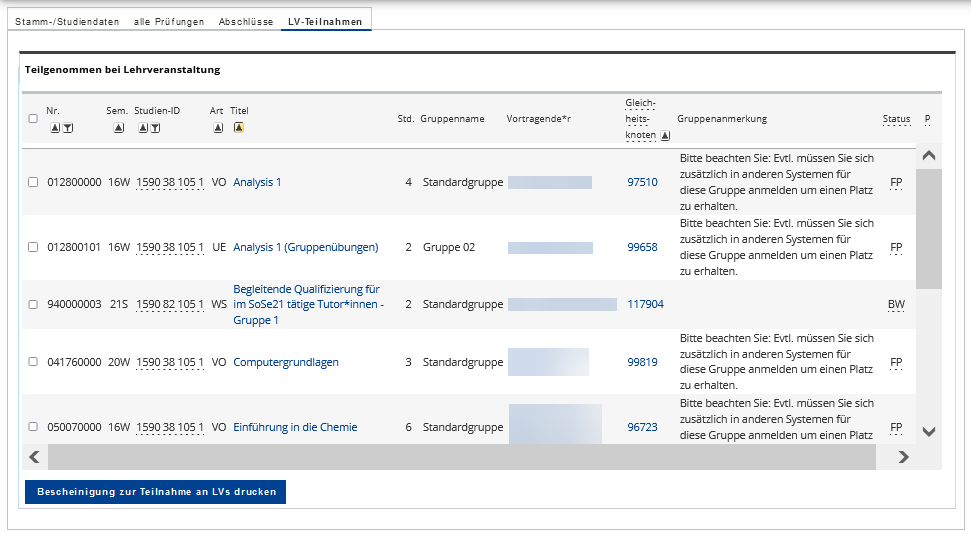Click Vortragende*r column header
Viewport: 971px width, 537px height.
(x=538, y=118)
